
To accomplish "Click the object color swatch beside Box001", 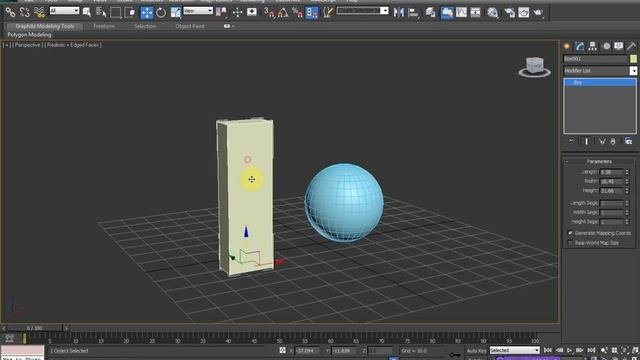I will (633, 59).
